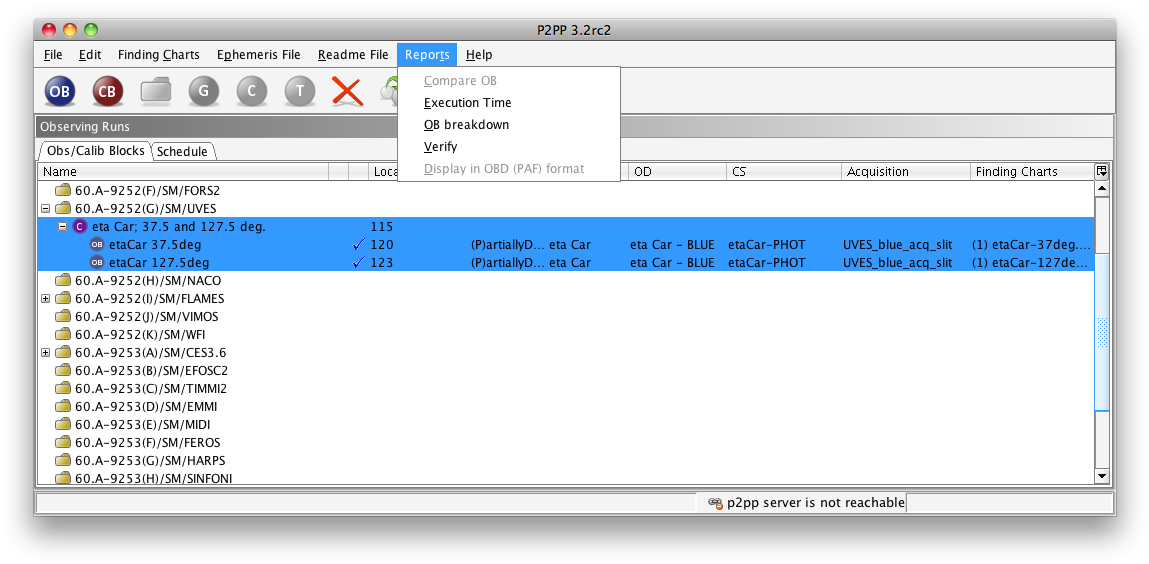1149x564 pixels.
Task: Select Verify in the Reports menu
Action: pos(440,147)
